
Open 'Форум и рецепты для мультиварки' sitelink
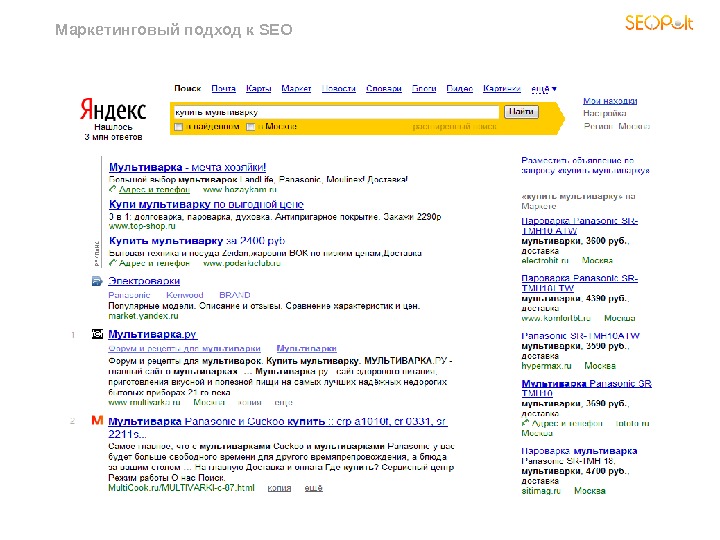184,349
